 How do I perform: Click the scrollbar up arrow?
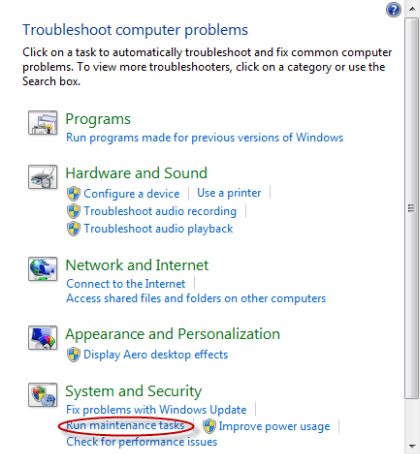412,9
